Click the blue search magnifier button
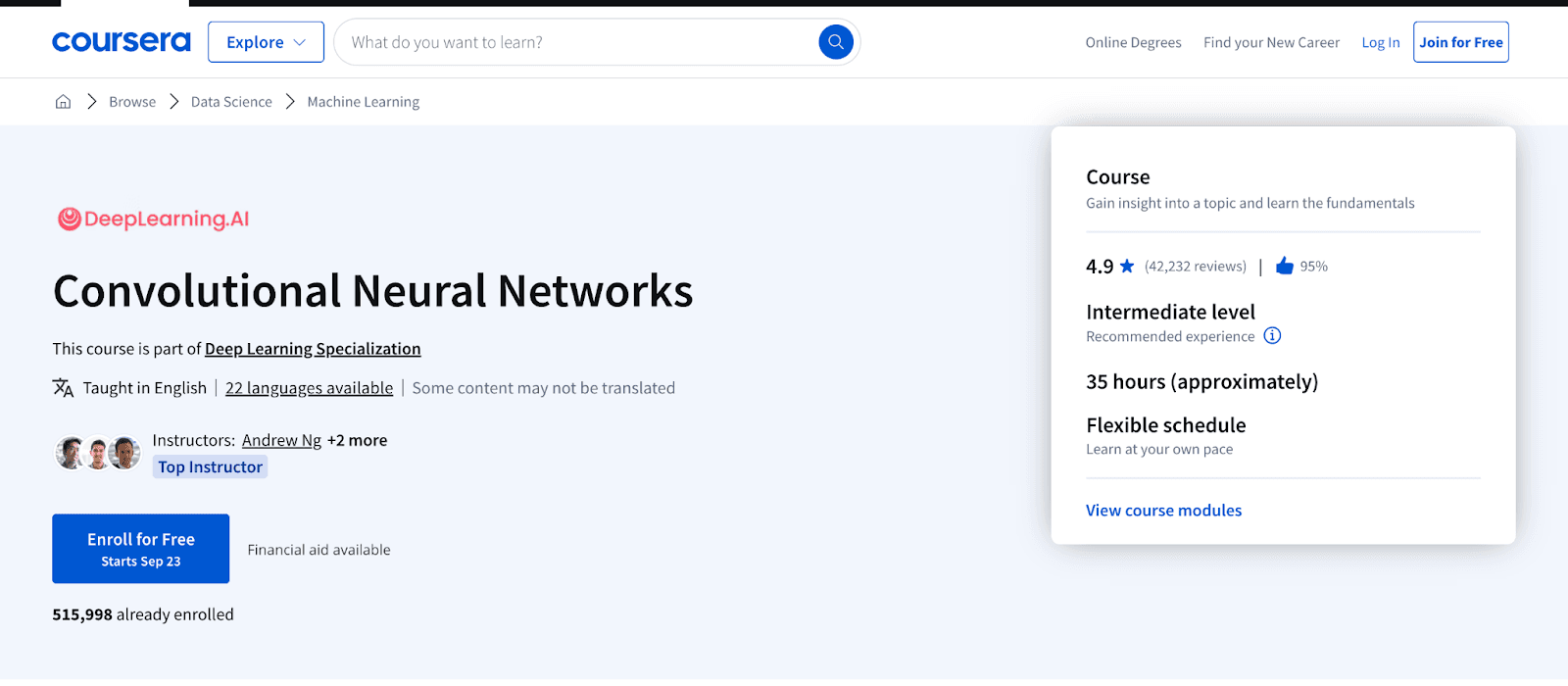Viewport: 1568px width, 686px height. 836,42
